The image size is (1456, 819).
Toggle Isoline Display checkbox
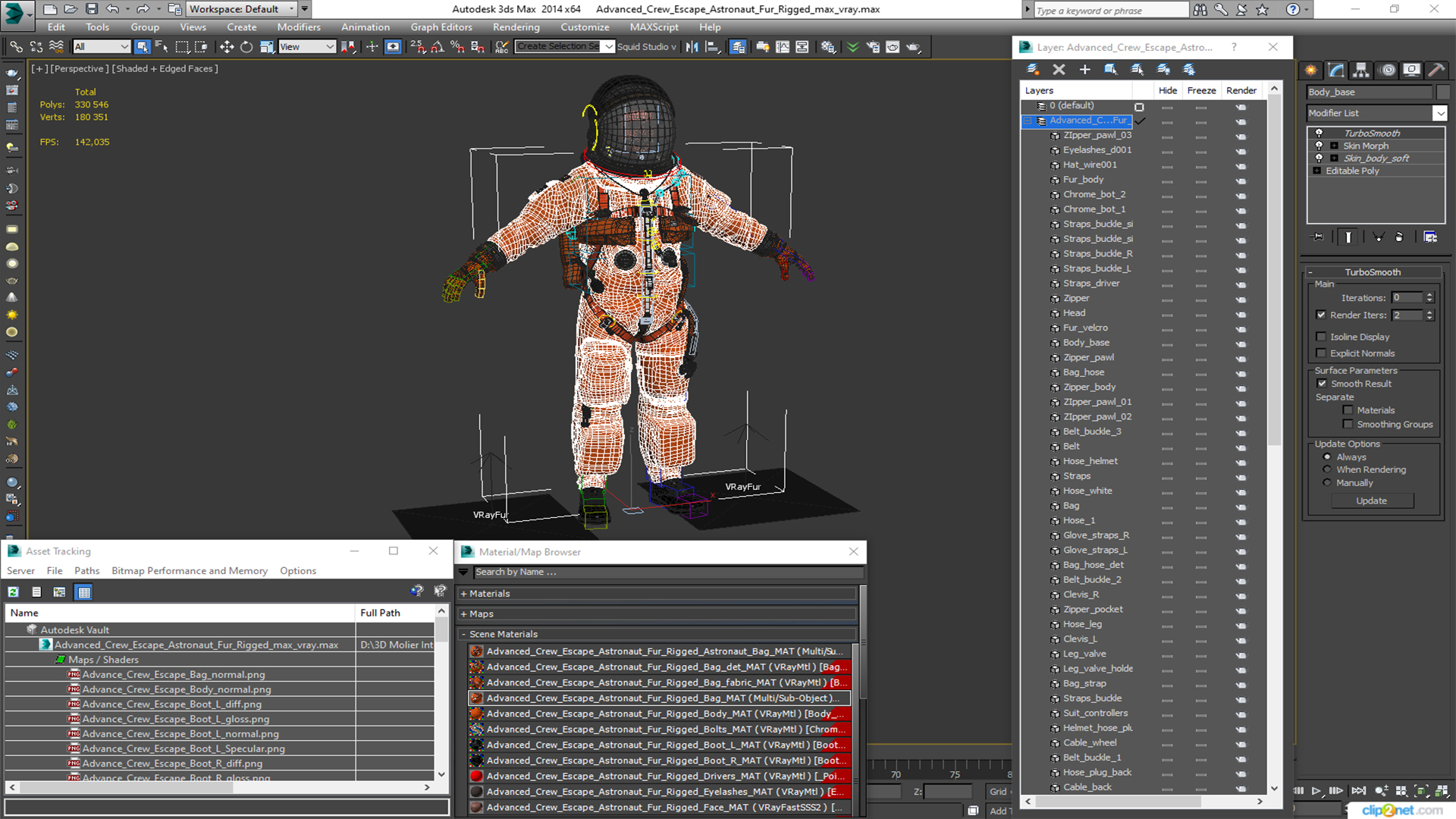1321,337
